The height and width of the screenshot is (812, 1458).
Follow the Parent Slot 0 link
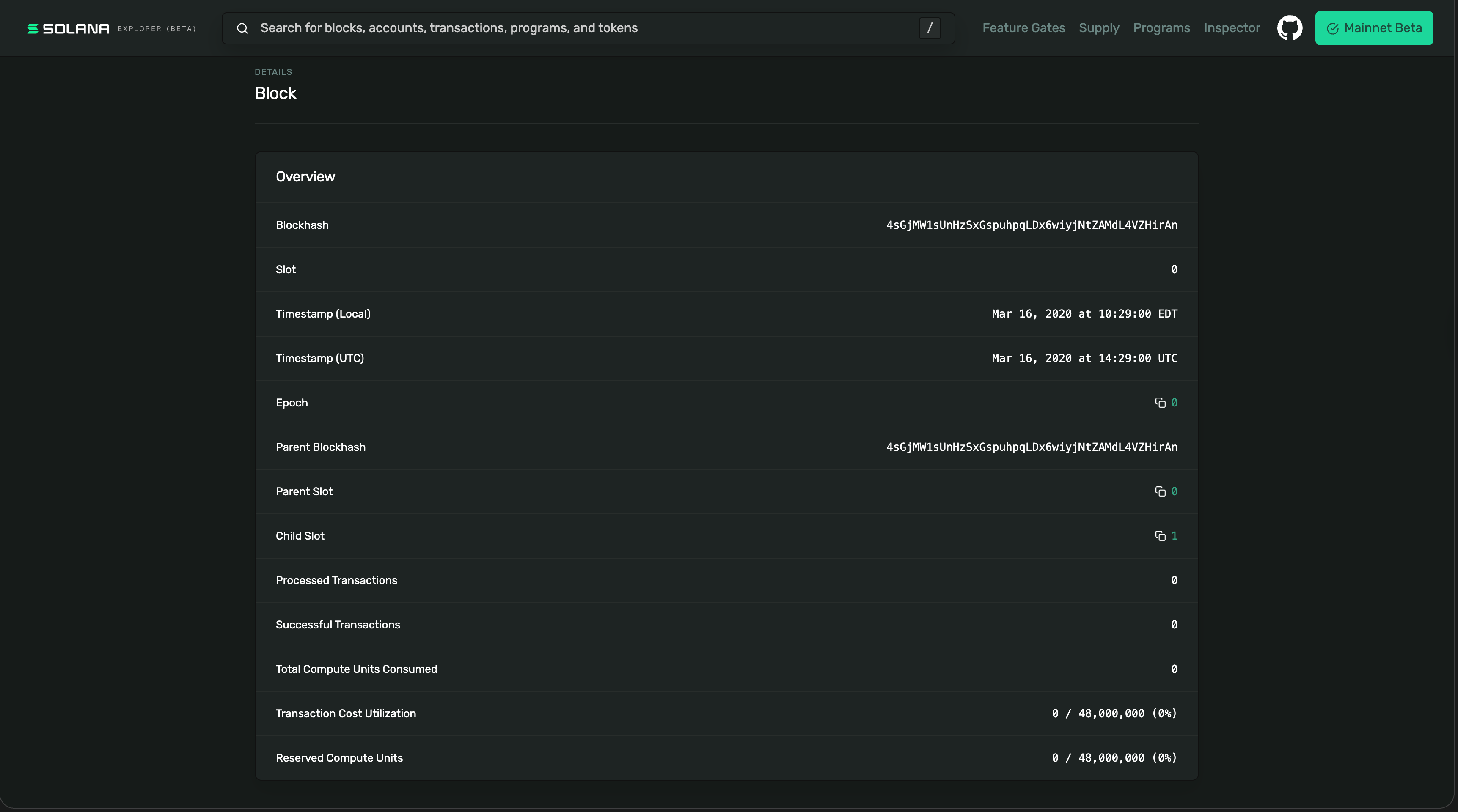(1175, 492)
